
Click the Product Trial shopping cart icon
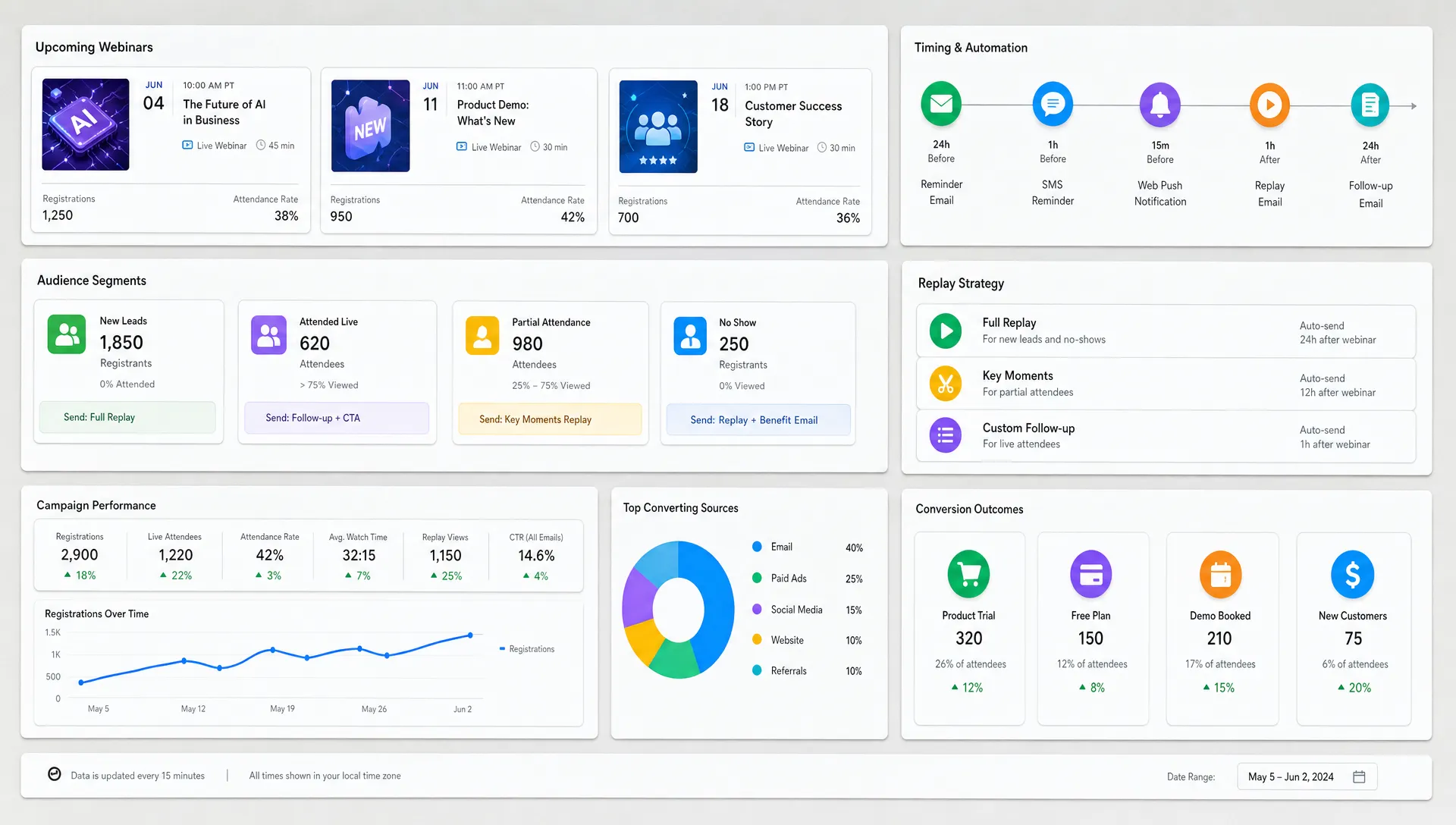[x=968, y=574]
